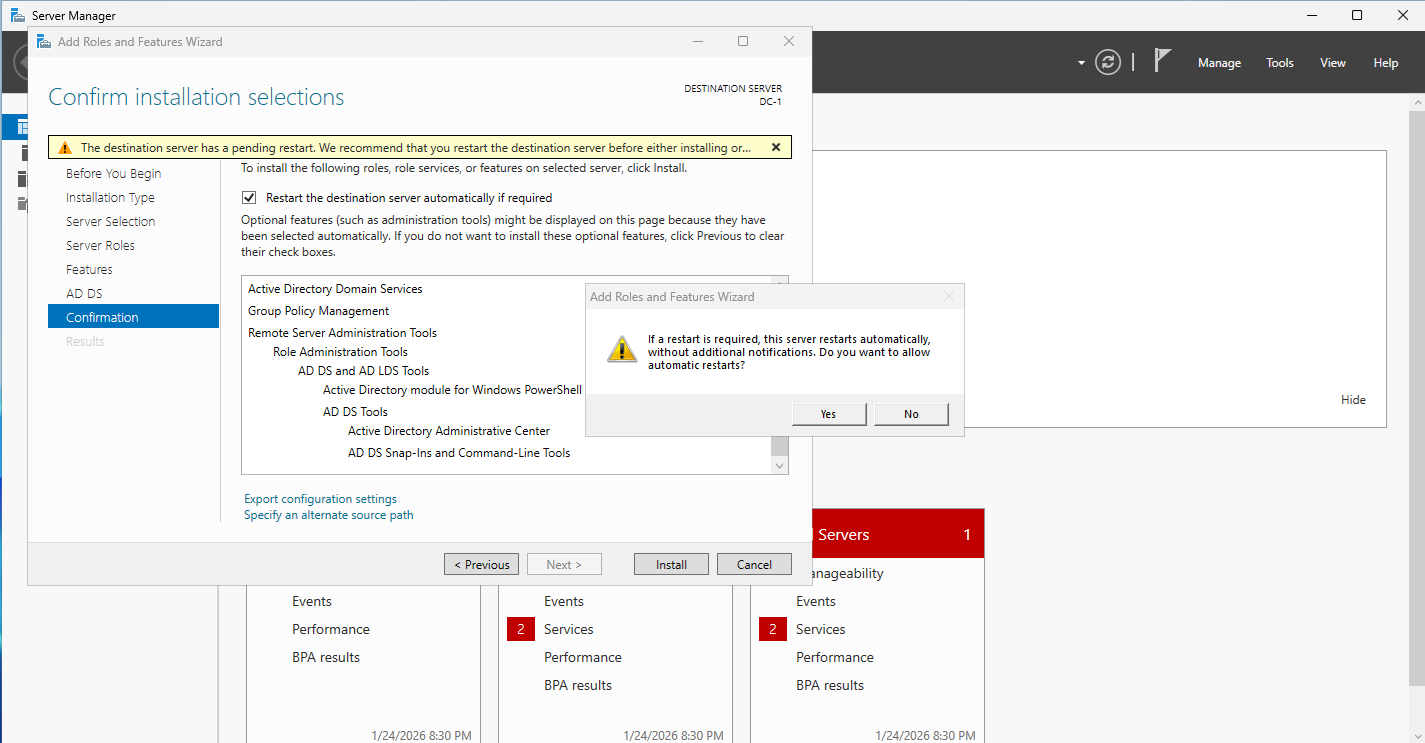The image size is (1425, 743).
Task: Select the highlighted Confirmation wizard step
Action: click(133, 317)
